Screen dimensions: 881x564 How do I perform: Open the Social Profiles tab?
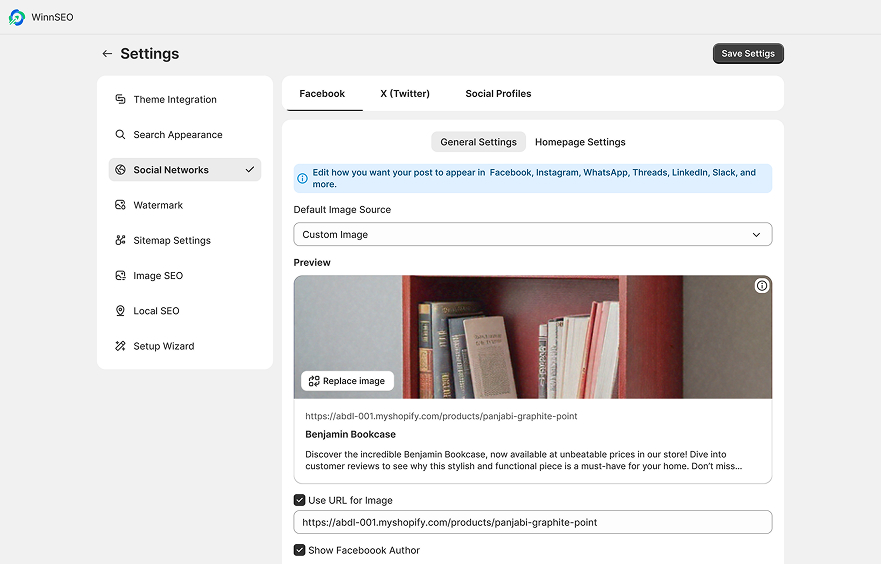point(498,94)
